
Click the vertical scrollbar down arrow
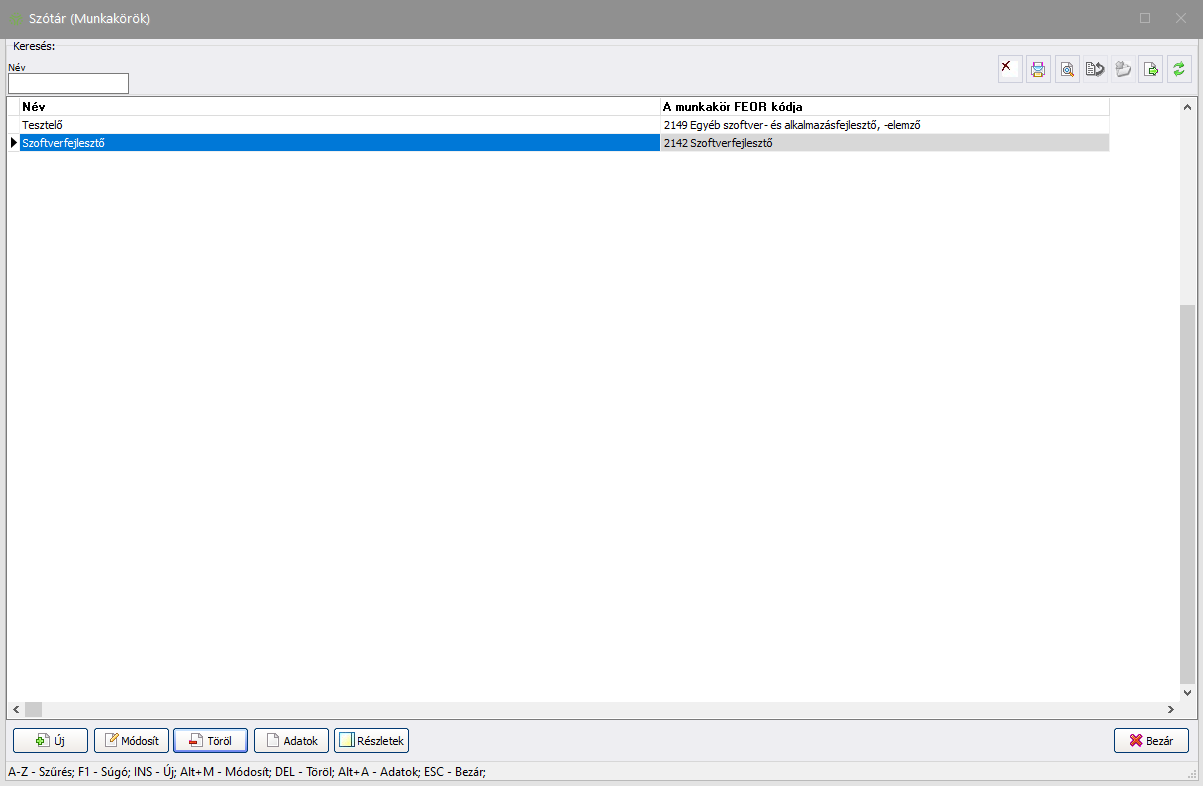tap(1187, 692)
